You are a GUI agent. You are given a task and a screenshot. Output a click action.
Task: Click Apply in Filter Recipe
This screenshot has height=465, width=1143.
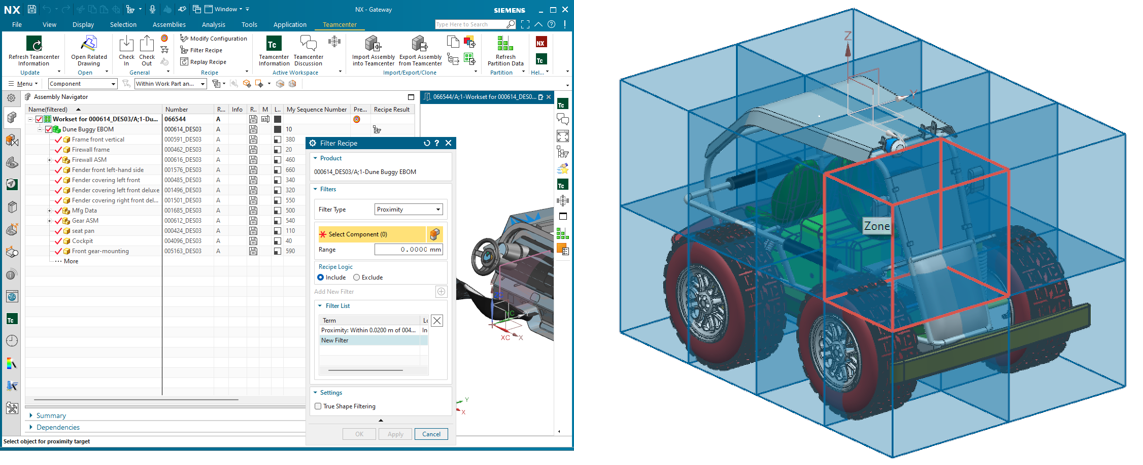[395, 434]
